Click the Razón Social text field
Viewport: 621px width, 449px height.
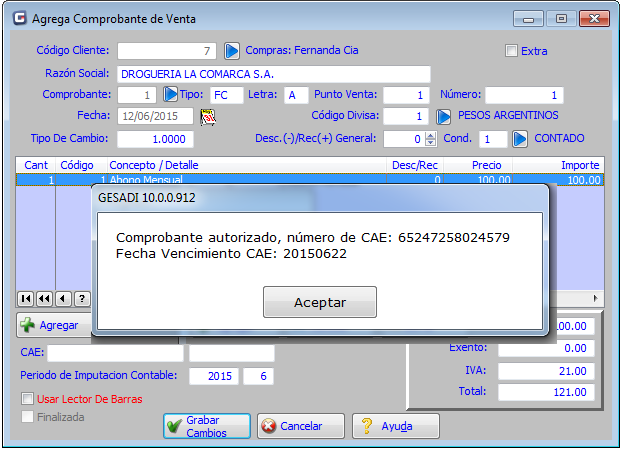click(x=273, y=74)
